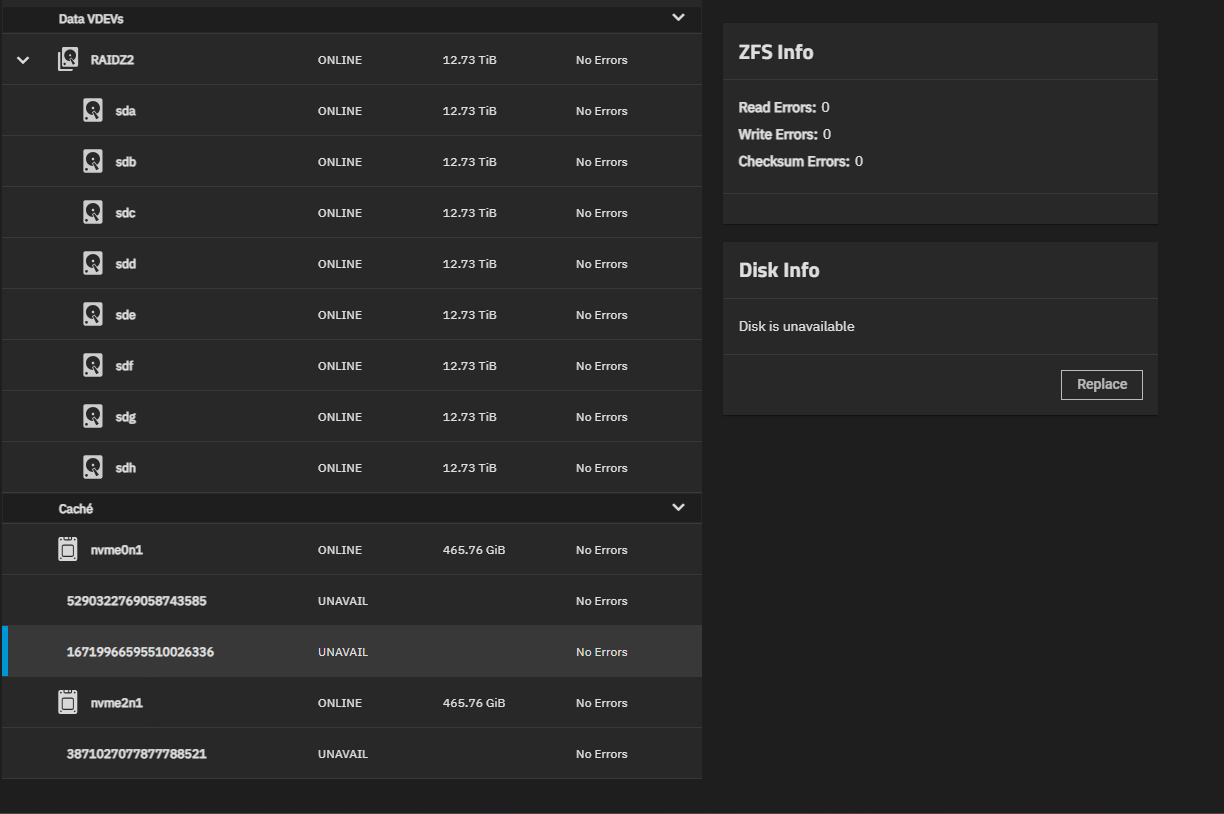
Task: Collapse the RAIDZ2 tree node
Action: click(x=23, y=60)
